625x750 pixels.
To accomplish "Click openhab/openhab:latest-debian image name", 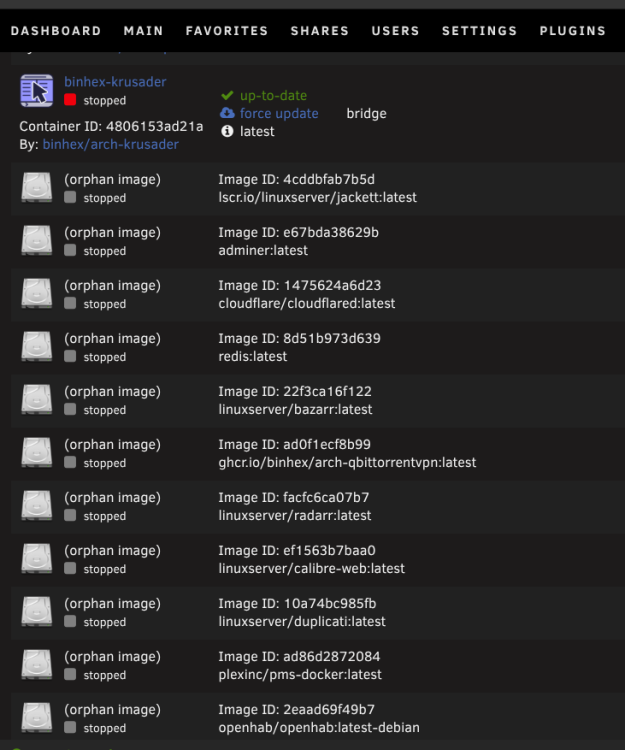I will 319,728.
